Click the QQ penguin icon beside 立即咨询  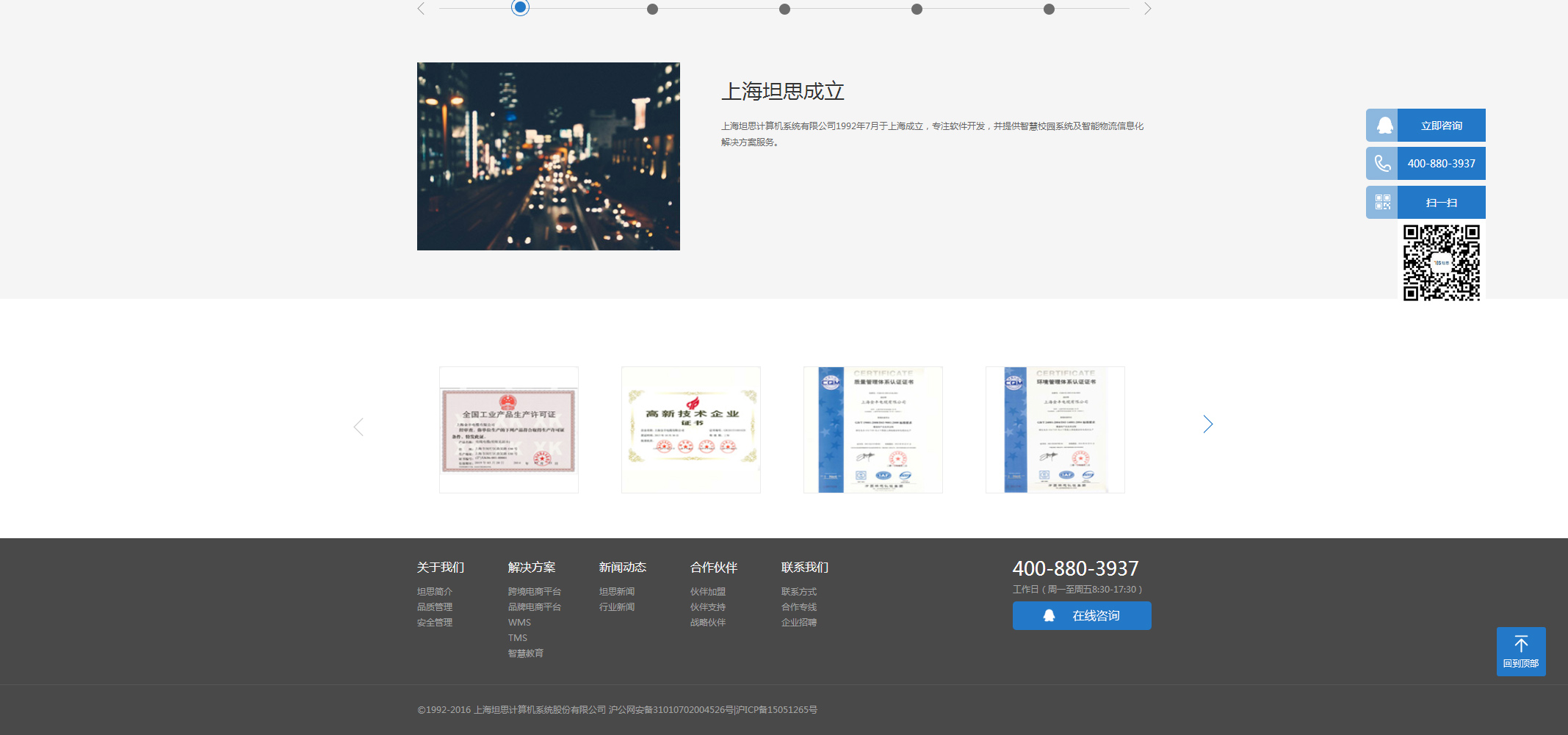(1383, 126)
